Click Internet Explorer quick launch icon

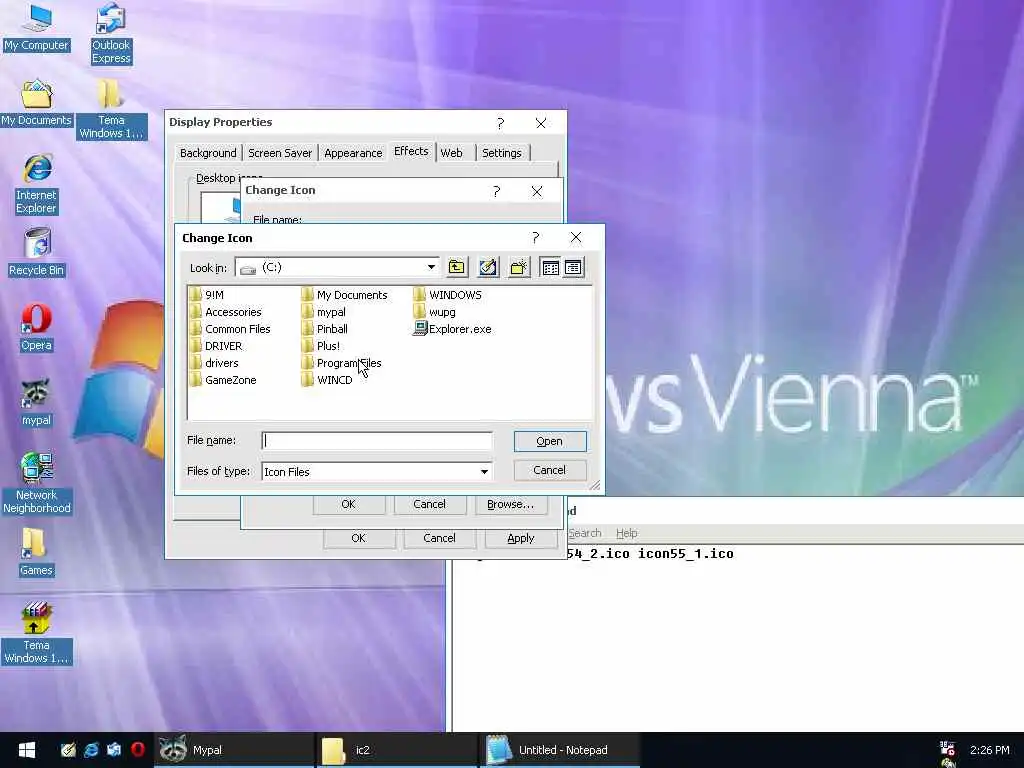click(x=91, y=750)
